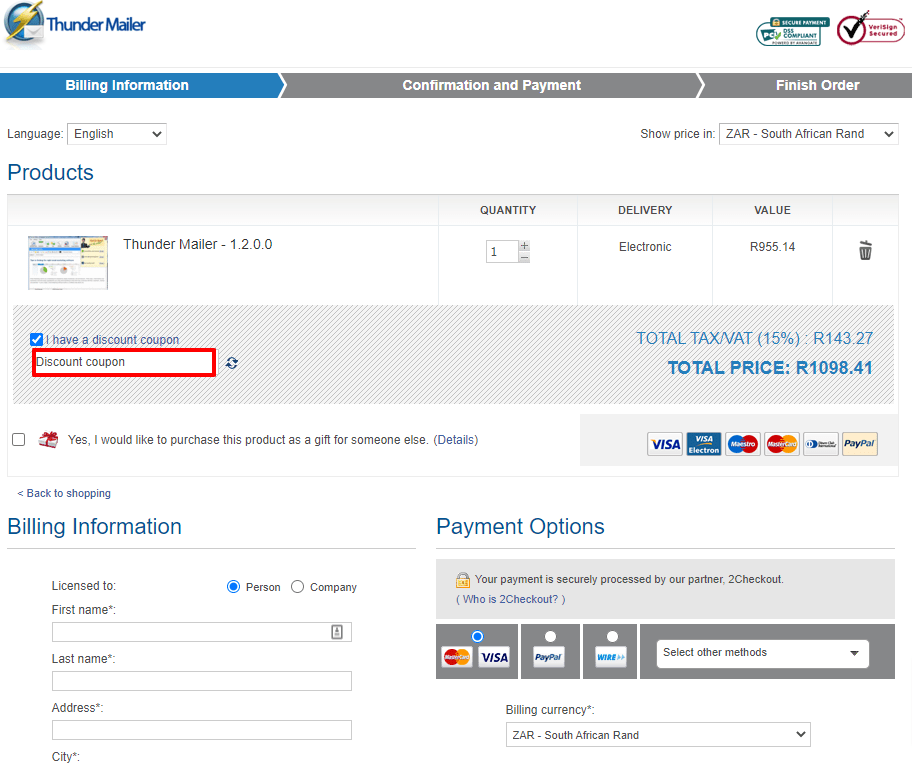Open the 'Show price in' currency dropdown
The height and width of the screenshot is (765, 912).
[808, 133]
